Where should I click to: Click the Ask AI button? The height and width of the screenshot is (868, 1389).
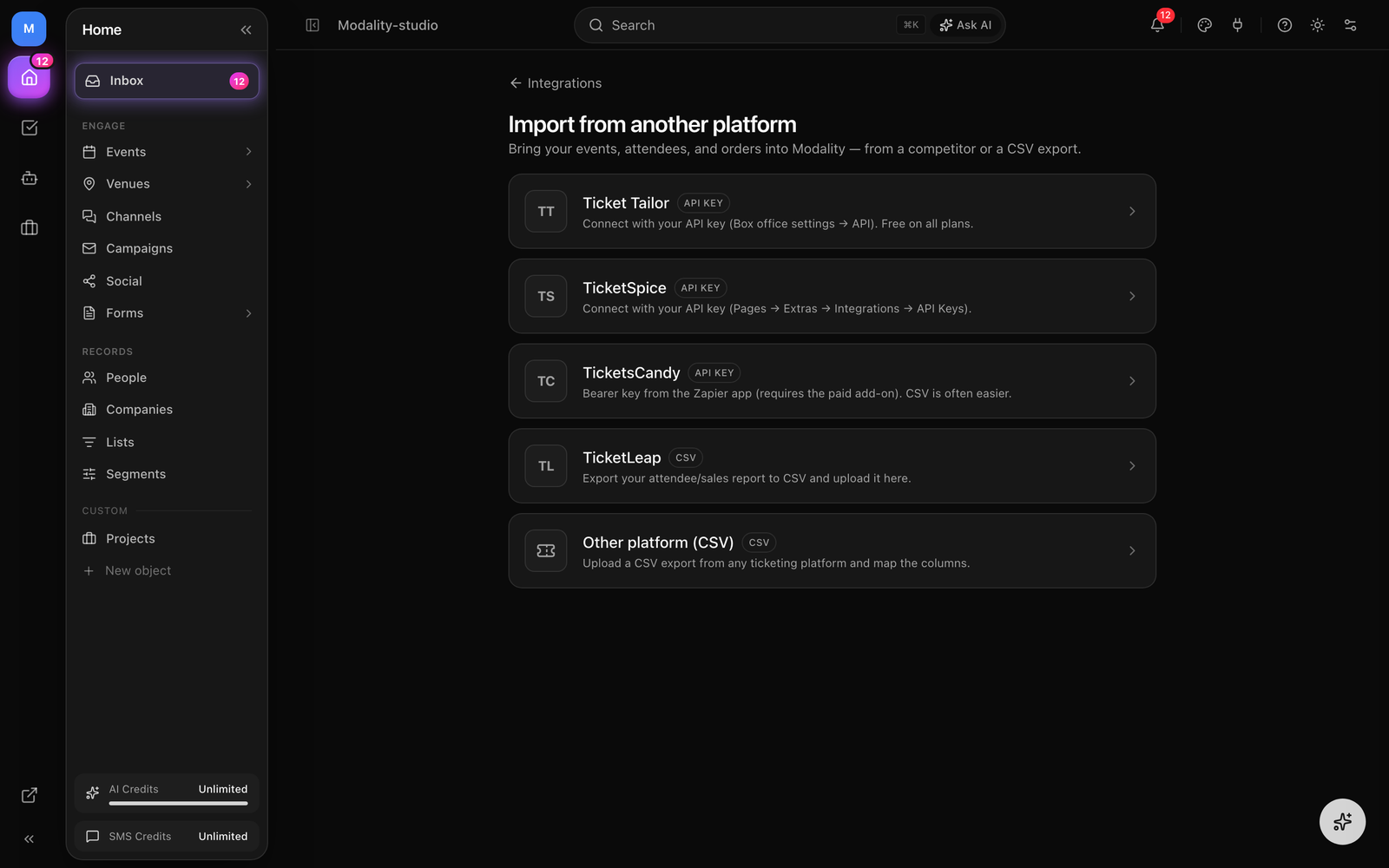coord(965,25)
